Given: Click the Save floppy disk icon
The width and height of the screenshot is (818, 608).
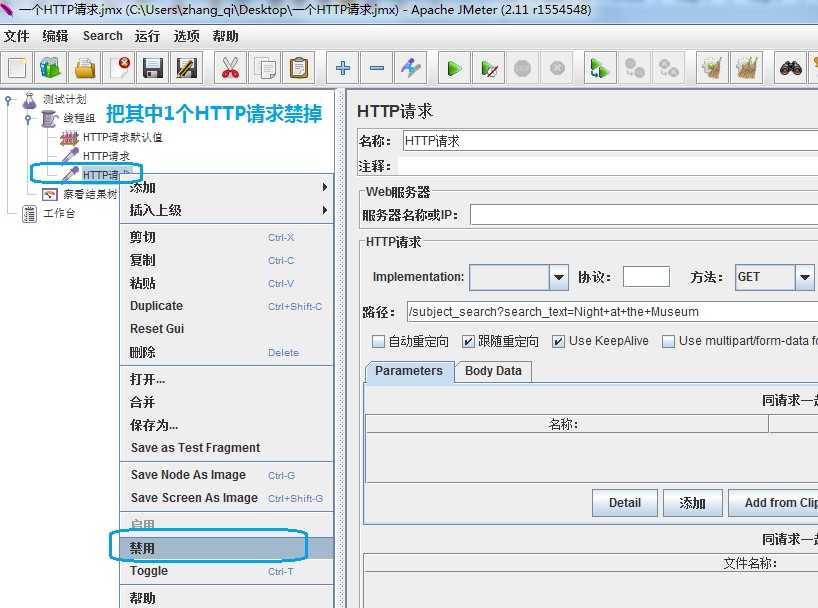Looking at the screenshot, I should click(x=152, y=68).
